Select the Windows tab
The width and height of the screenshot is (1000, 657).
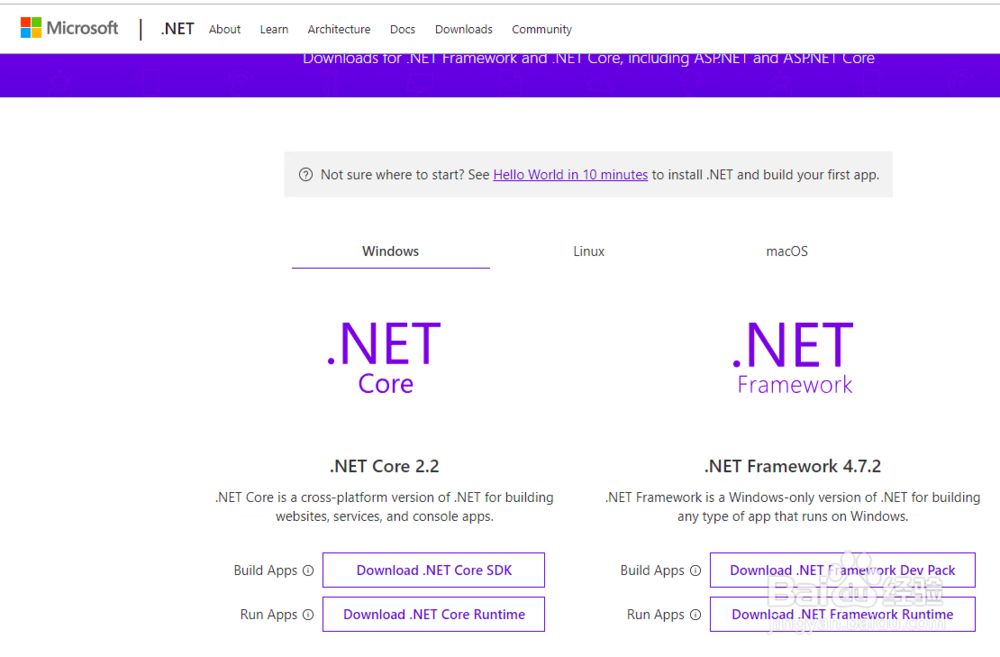pos(390,251)
